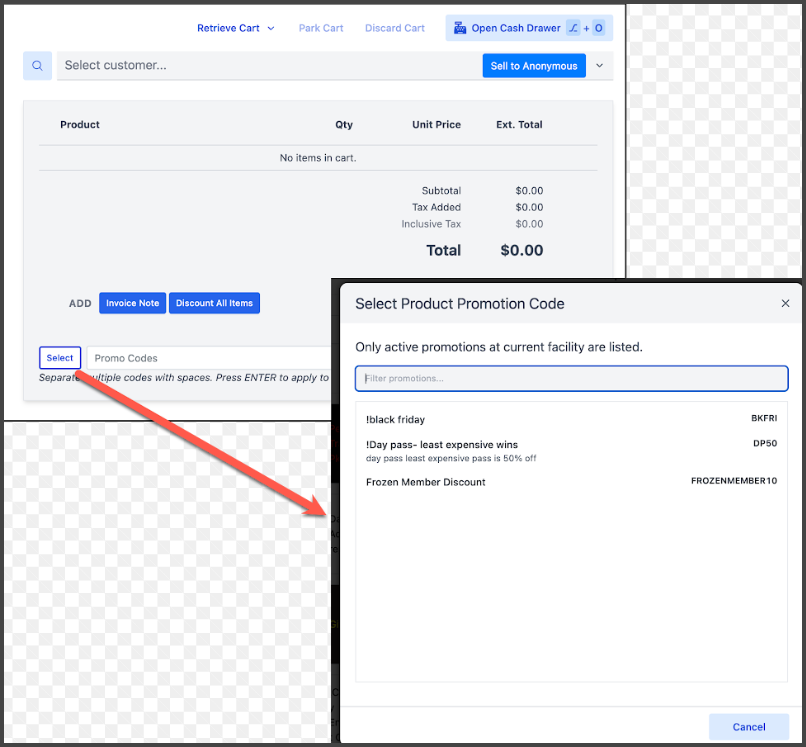This screenshot has height=747, width=806.
Task: Focus the Filter promotions search box
Action: pos(571,378)
